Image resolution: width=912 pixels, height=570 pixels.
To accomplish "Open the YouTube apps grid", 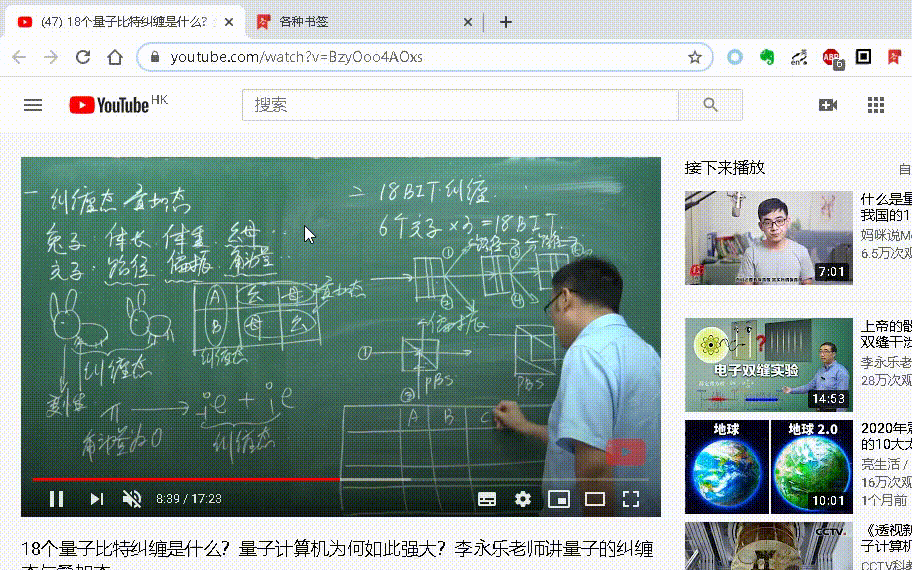I will 875,105.
